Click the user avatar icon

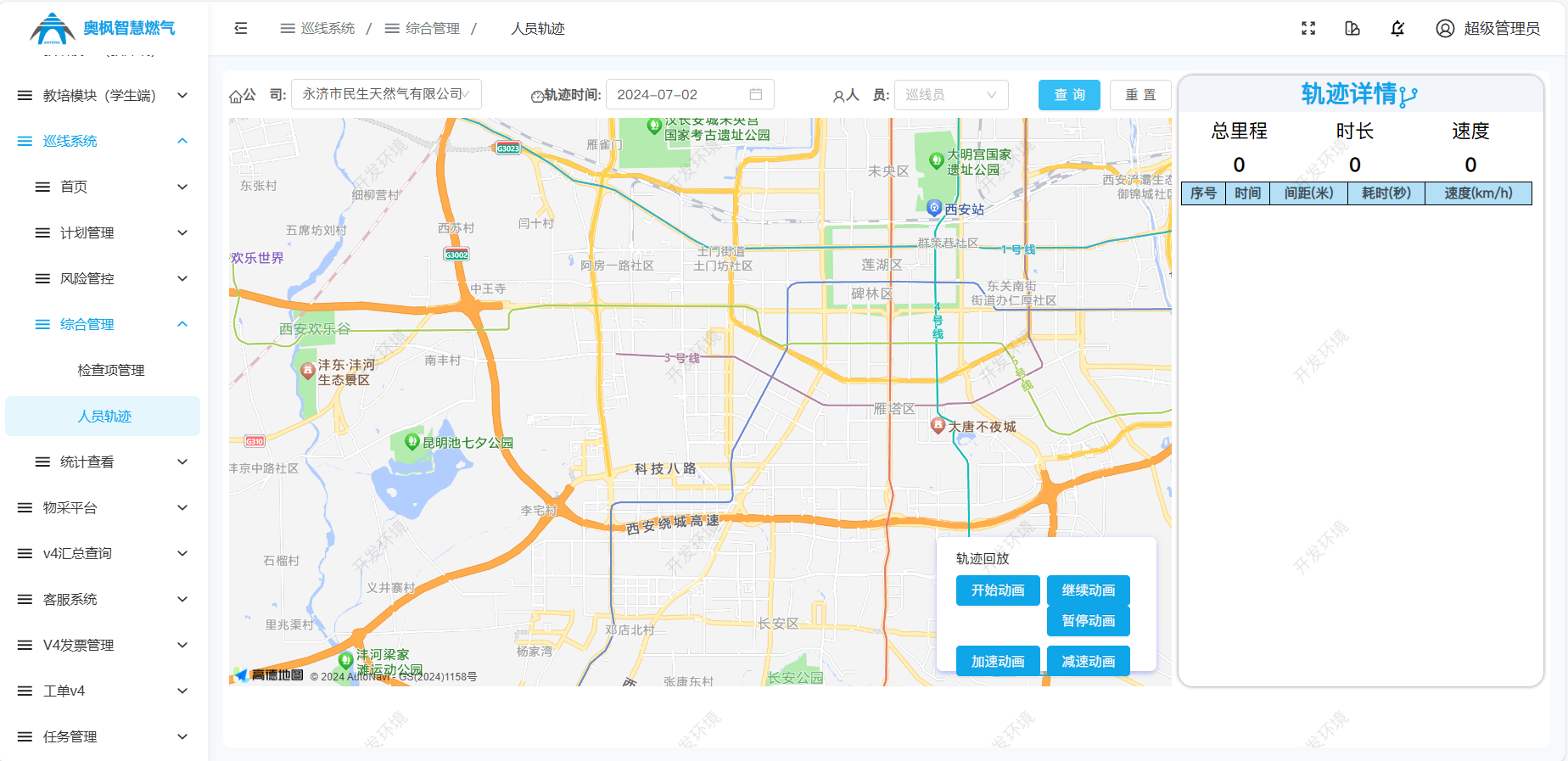pos(1445,28)
